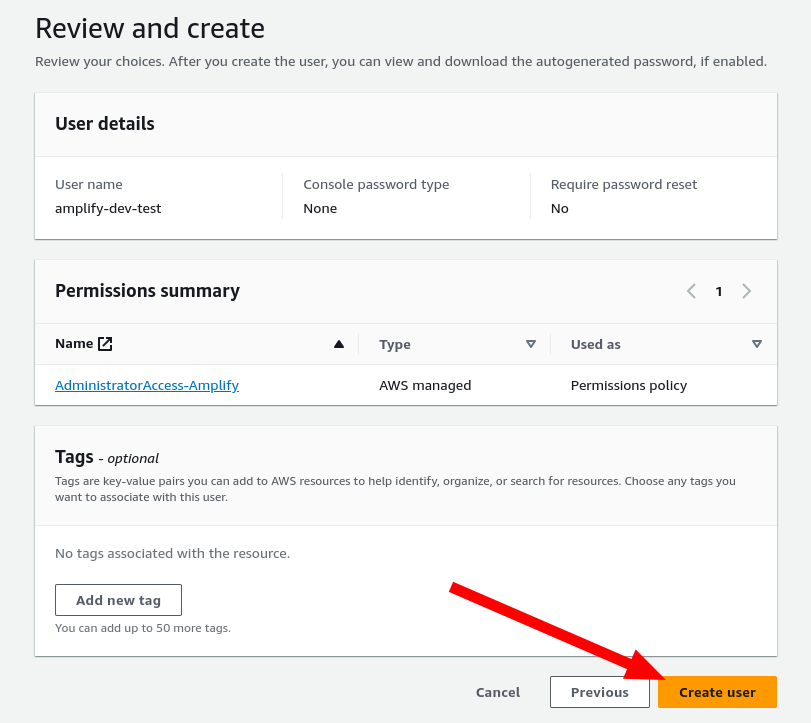
Task: Go to previous permissions page chevron
Action: point(691,291)
